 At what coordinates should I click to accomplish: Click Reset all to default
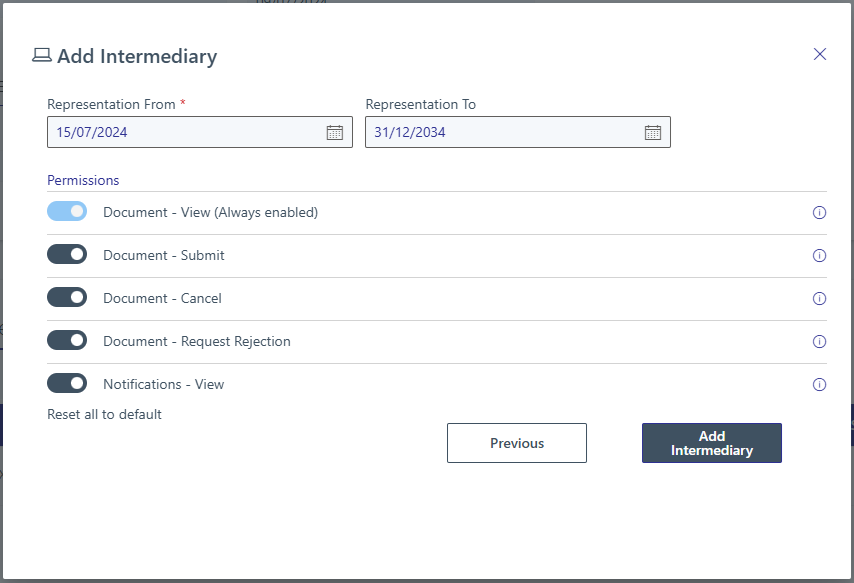coord(104,413)
